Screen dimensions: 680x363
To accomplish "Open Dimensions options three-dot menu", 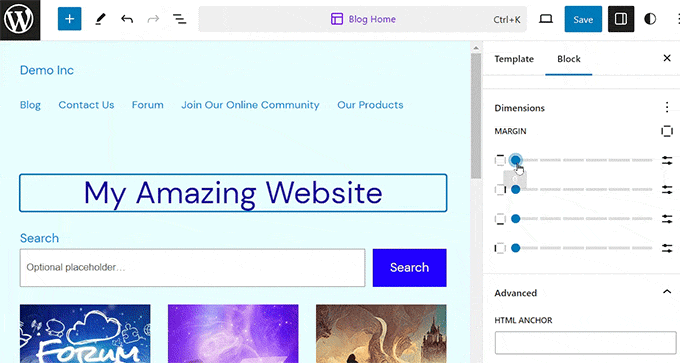I will pos(667,107).
